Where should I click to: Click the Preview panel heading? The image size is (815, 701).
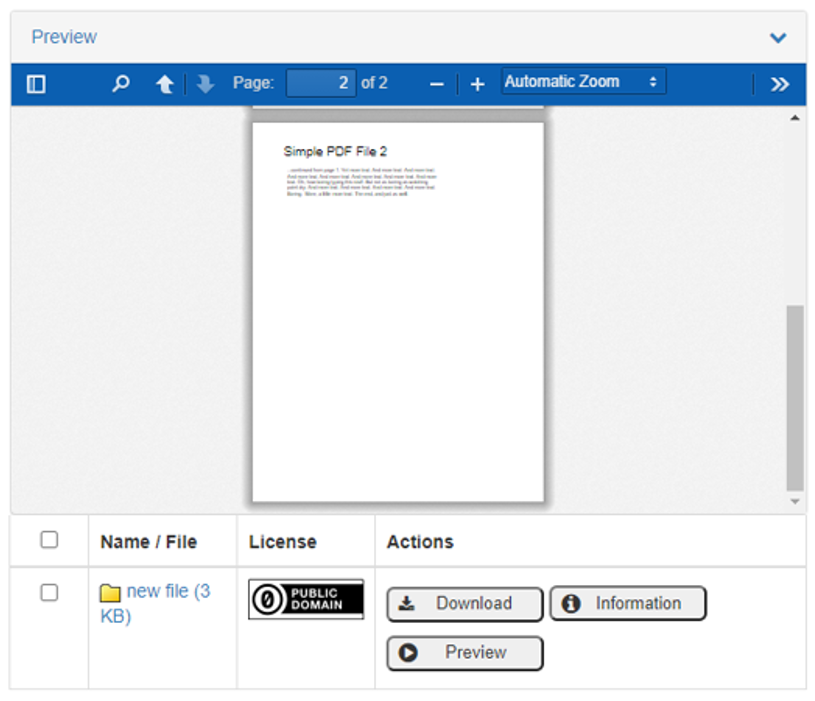click(64, 37)
